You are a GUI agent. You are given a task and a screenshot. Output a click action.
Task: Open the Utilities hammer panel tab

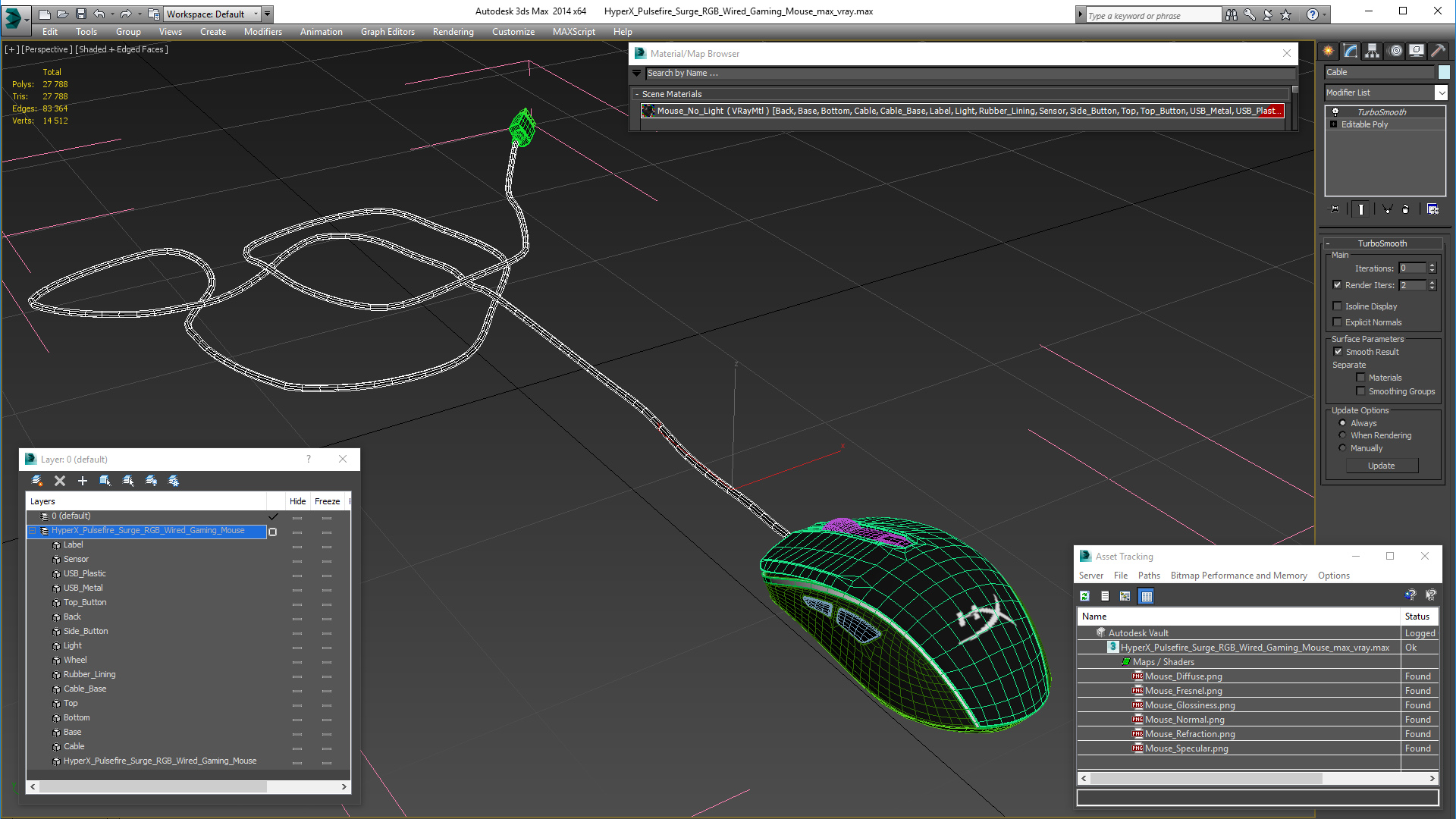point(1438,51)
